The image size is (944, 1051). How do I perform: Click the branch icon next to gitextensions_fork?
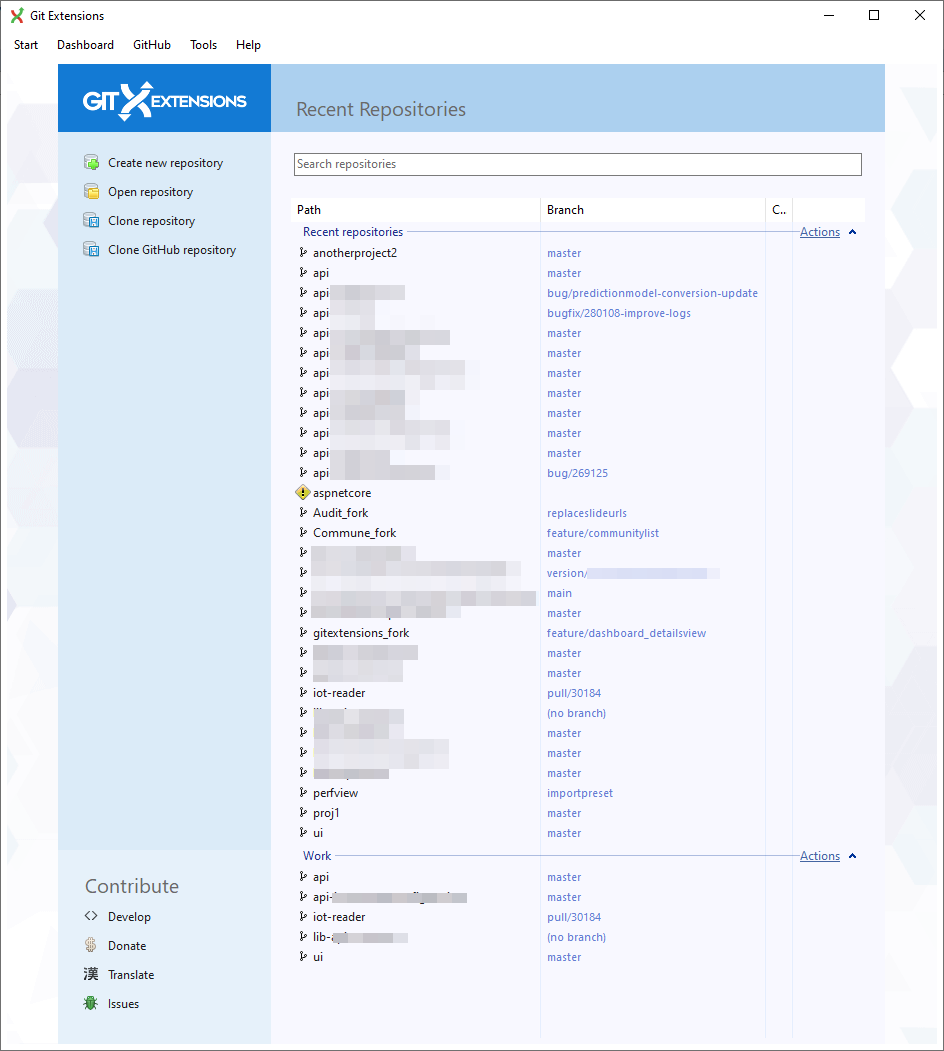pos(303,633)
